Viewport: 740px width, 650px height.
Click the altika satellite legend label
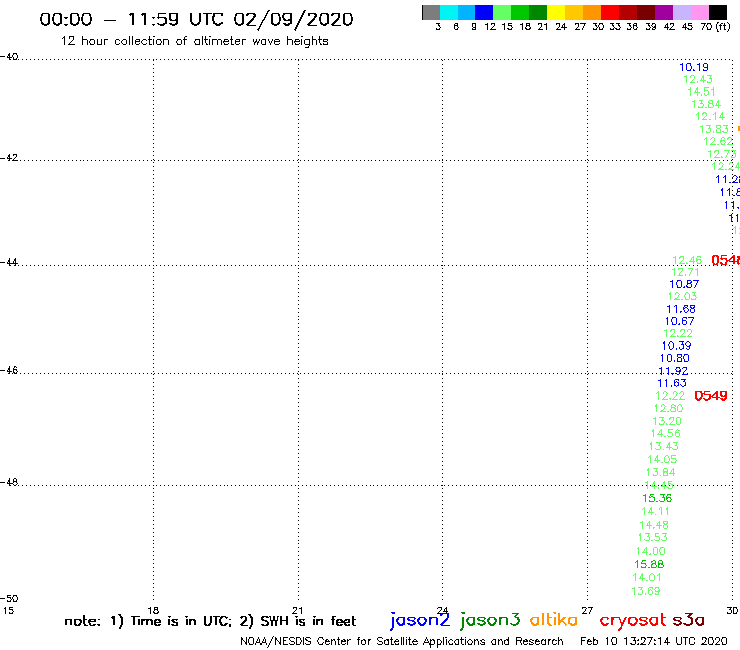click(x=554, y=620)
